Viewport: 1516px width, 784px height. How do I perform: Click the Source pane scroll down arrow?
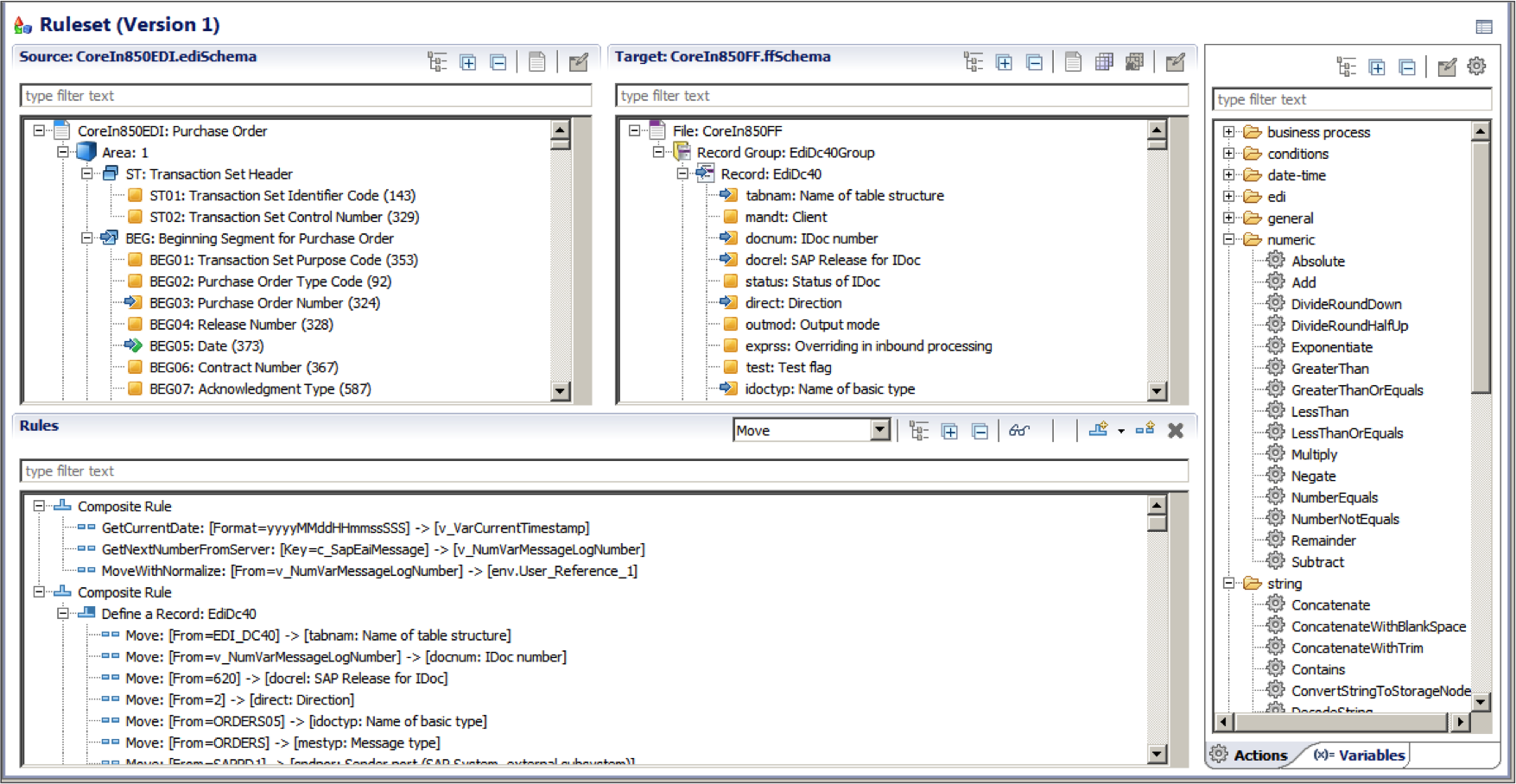coord(560,391)
